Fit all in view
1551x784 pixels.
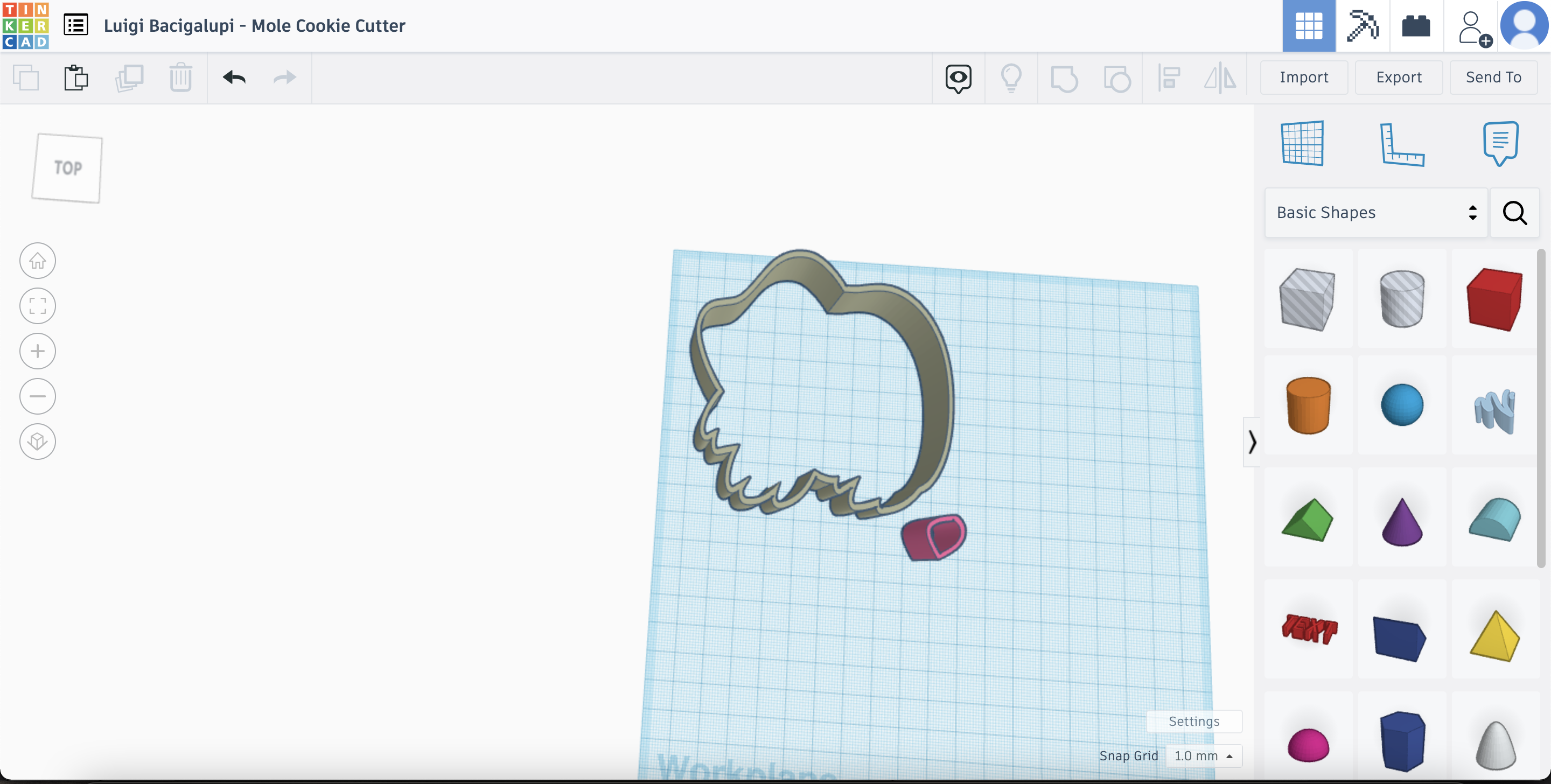coord(37,306)
